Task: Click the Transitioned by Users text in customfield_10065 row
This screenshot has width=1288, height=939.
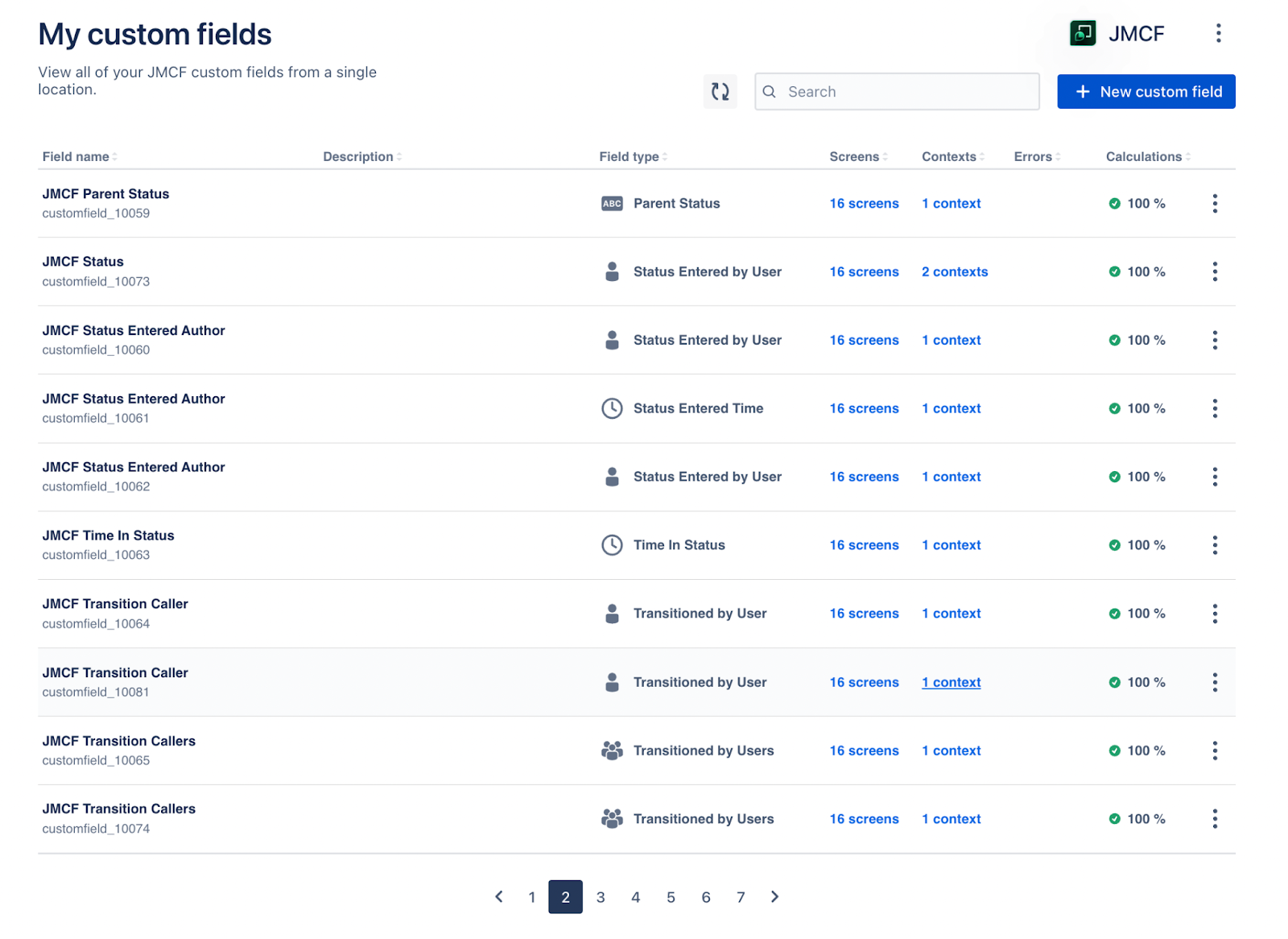Action: click(x=704, y=751)
